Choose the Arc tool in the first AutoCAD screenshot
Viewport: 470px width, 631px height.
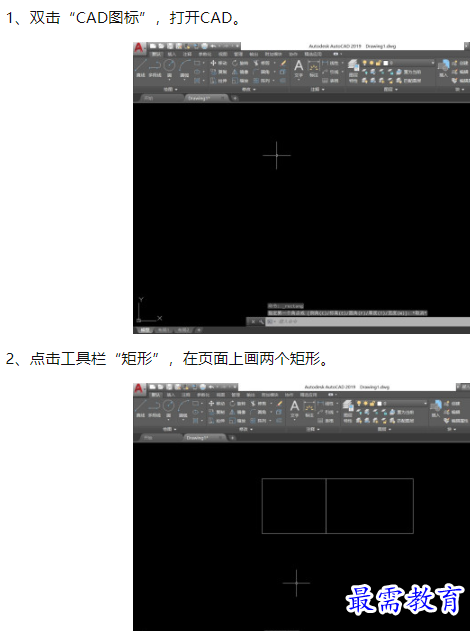[185, 68]
